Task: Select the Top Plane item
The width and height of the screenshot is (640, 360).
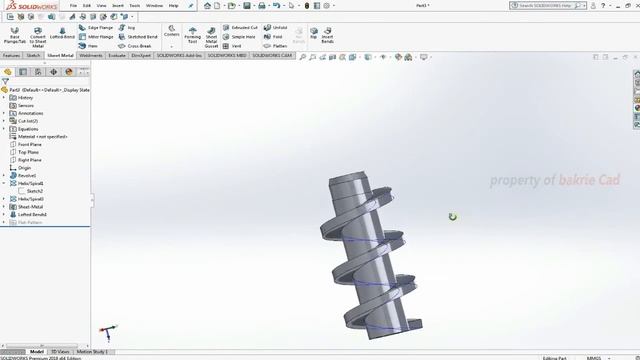Action: (24, 152)
